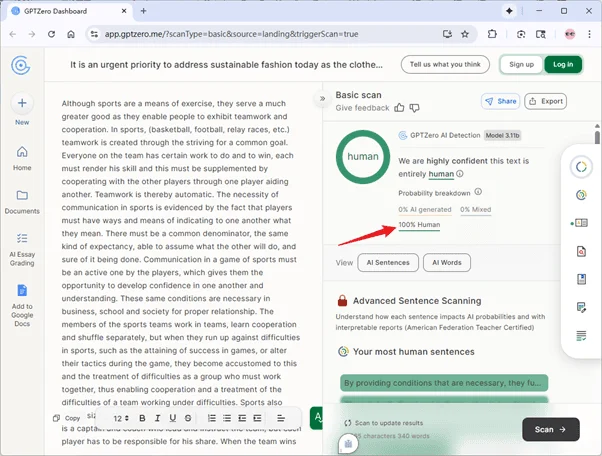Open the Chrome three-dot menu
This screenshot has height=456, width=602.
click(x=589, y=34)
